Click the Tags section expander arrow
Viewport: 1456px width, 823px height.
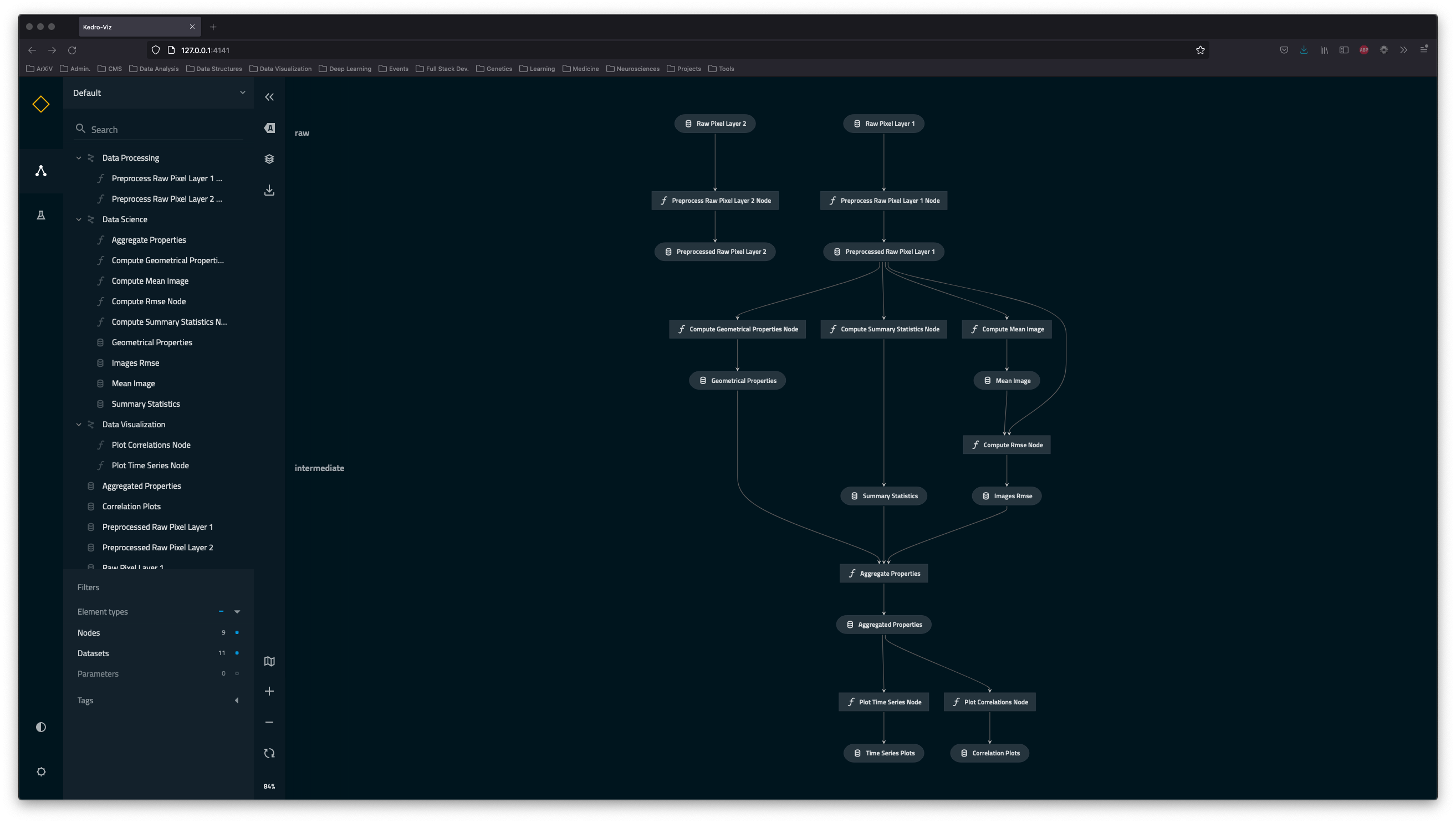point(237,700)
